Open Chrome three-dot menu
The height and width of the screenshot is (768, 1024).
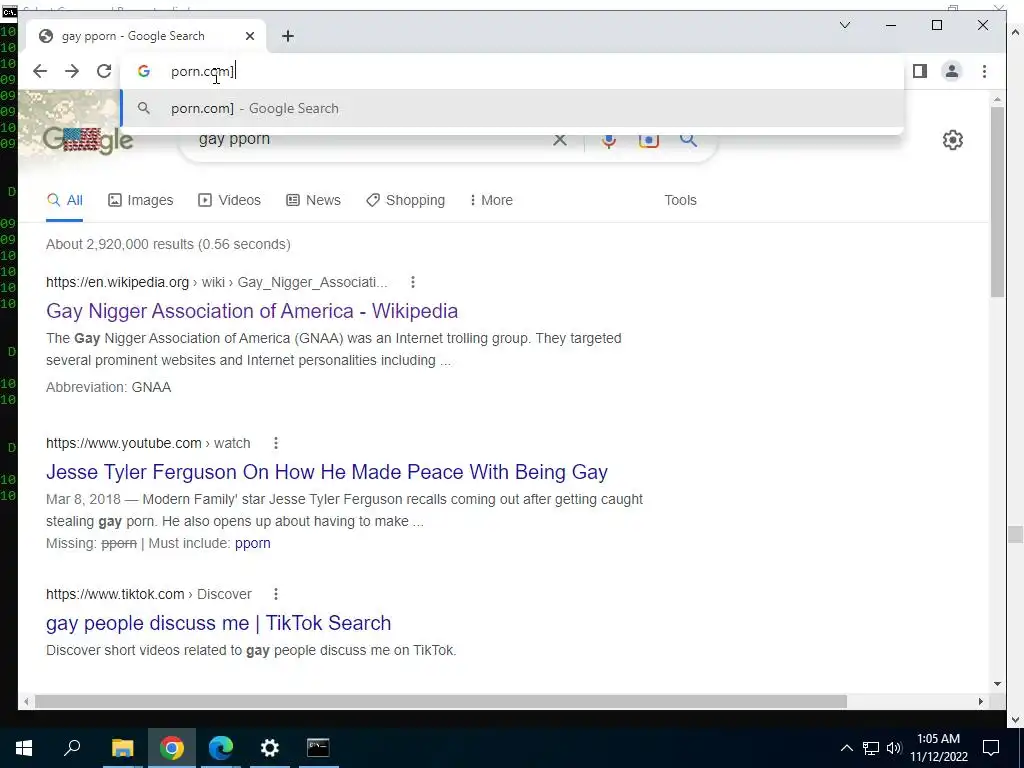(984, 71)
